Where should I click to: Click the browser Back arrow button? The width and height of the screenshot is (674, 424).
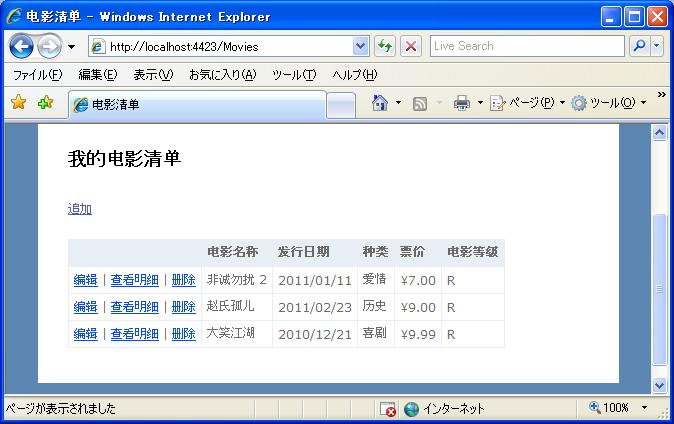click(21, 46)
